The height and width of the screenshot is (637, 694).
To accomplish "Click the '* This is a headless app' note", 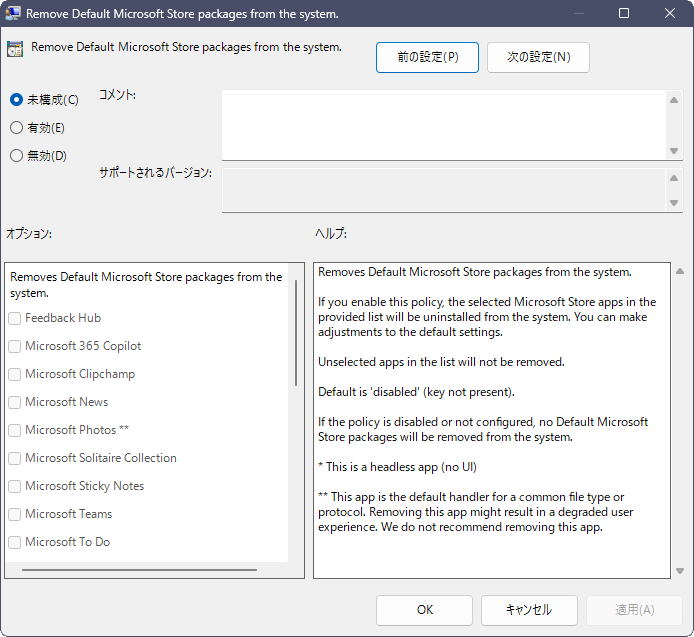I will pyautogui.click(x=397, y=467).
